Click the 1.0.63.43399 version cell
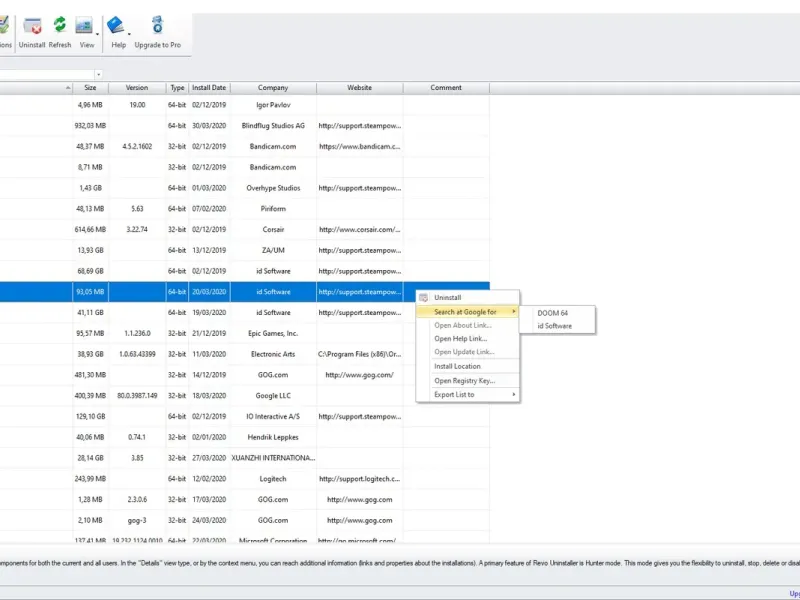This screenshot has height=600, width=800. tap(137, 354)
